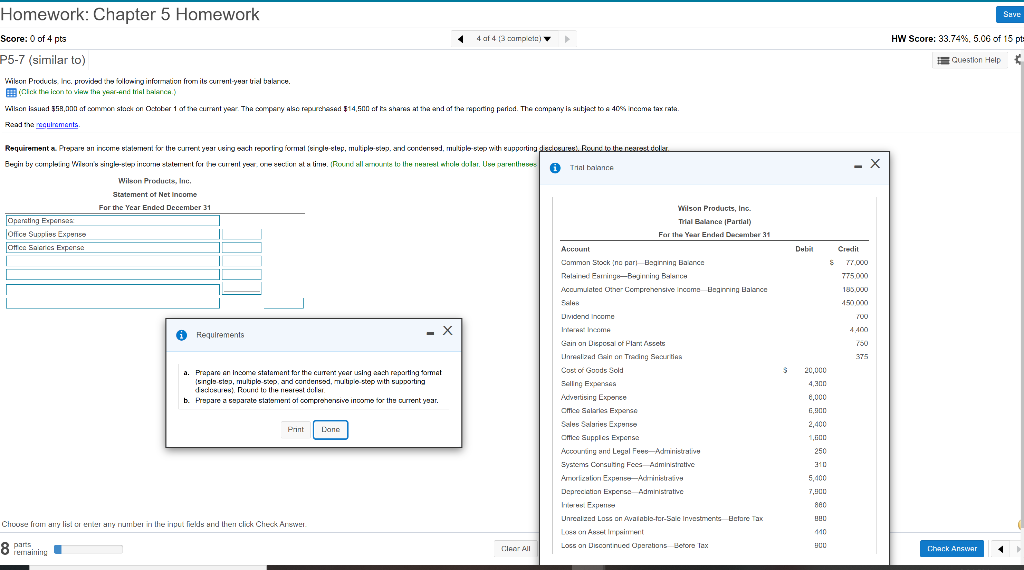1024x570 pixels.
Task: Click amount field for Office Salaries Expense
Action: 242,247
